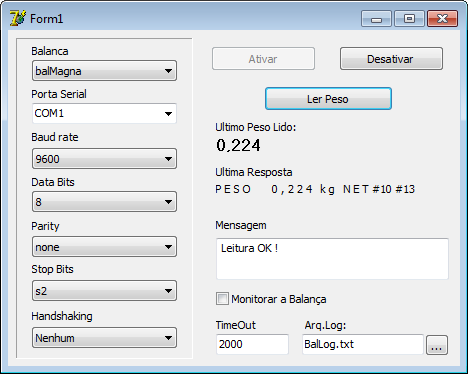Click the Ultima Resposta label
Screen dimensions: 469x374
(254, 172)
